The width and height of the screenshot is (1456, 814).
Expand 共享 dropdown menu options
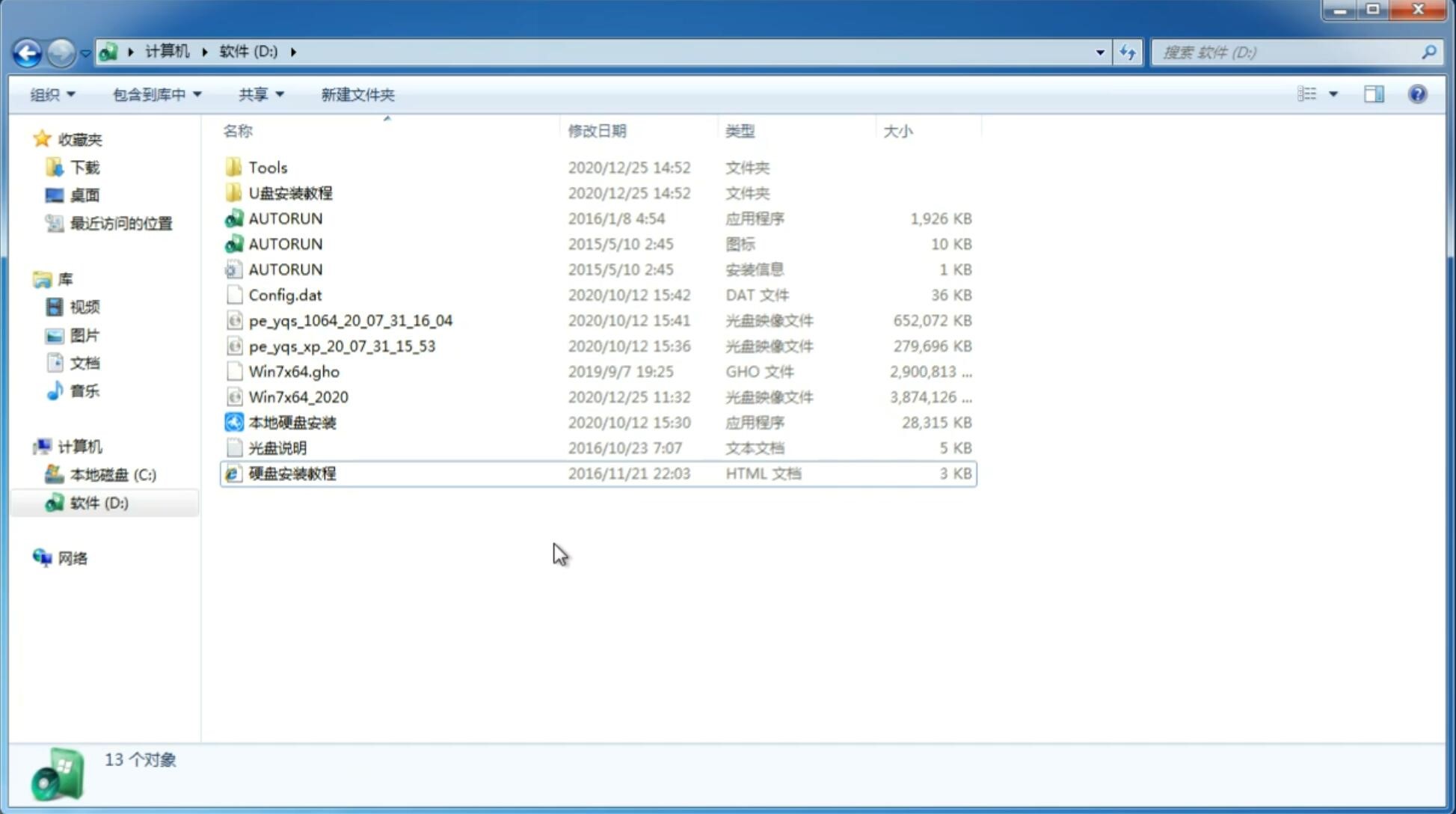coord(259,93)
